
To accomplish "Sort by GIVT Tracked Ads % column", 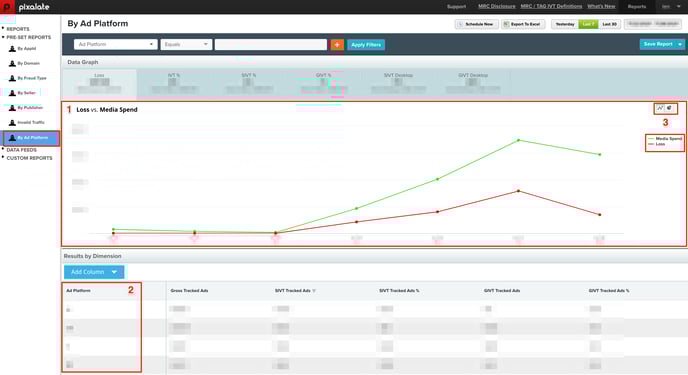I will click(609, 291).
